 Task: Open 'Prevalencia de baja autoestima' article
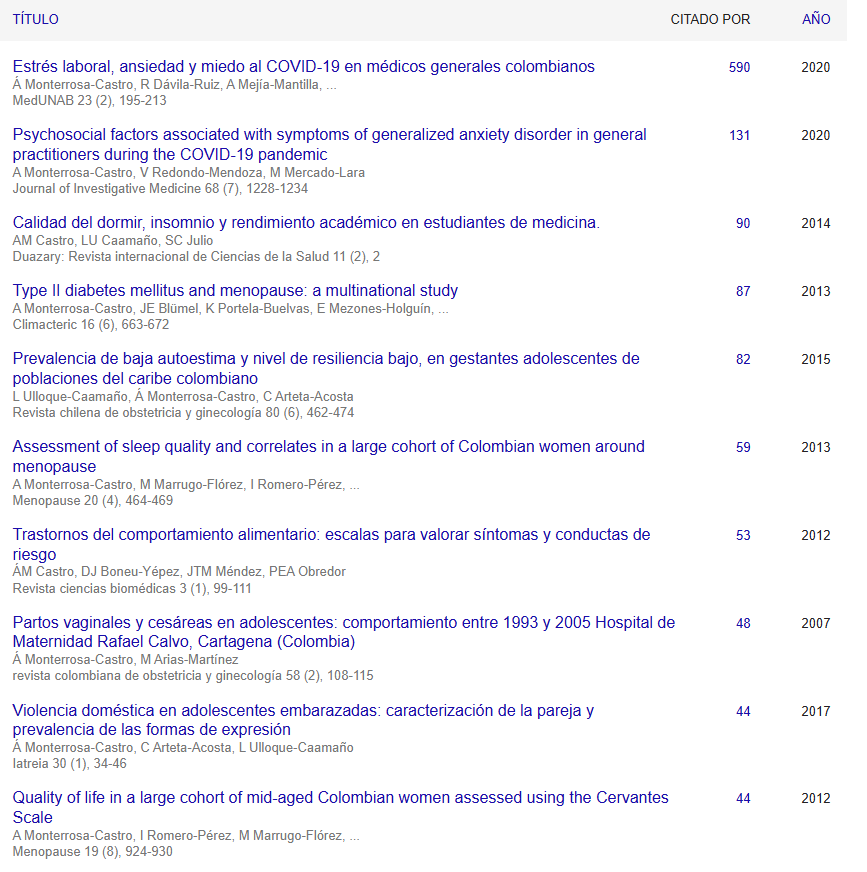click(325, 359)
